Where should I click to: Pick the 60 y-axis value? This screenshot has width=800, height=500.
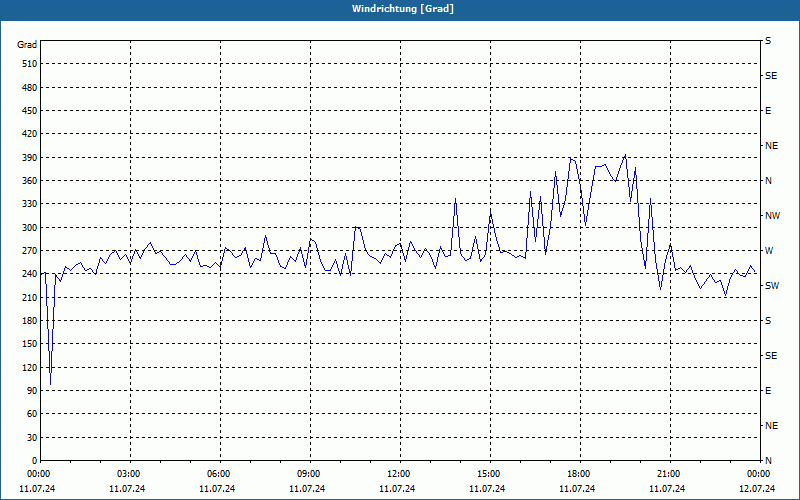(x=31, y=414)
